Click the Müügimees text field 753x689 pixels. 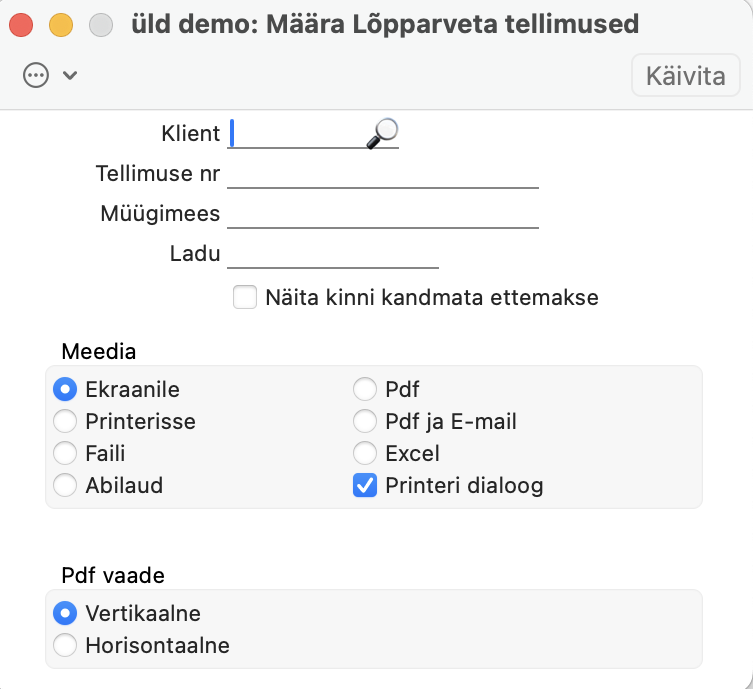(x=383, y=214)
